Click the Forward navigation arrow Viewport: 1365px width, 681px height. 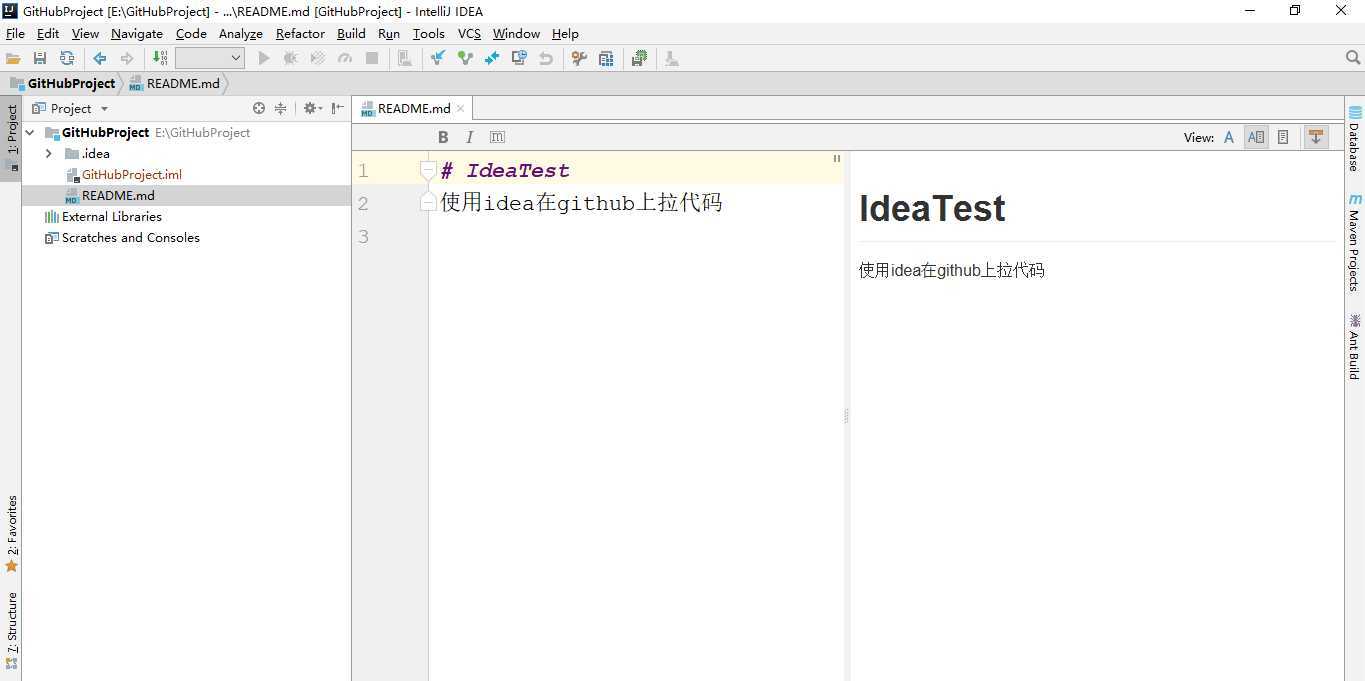click(x=127, y=59)
